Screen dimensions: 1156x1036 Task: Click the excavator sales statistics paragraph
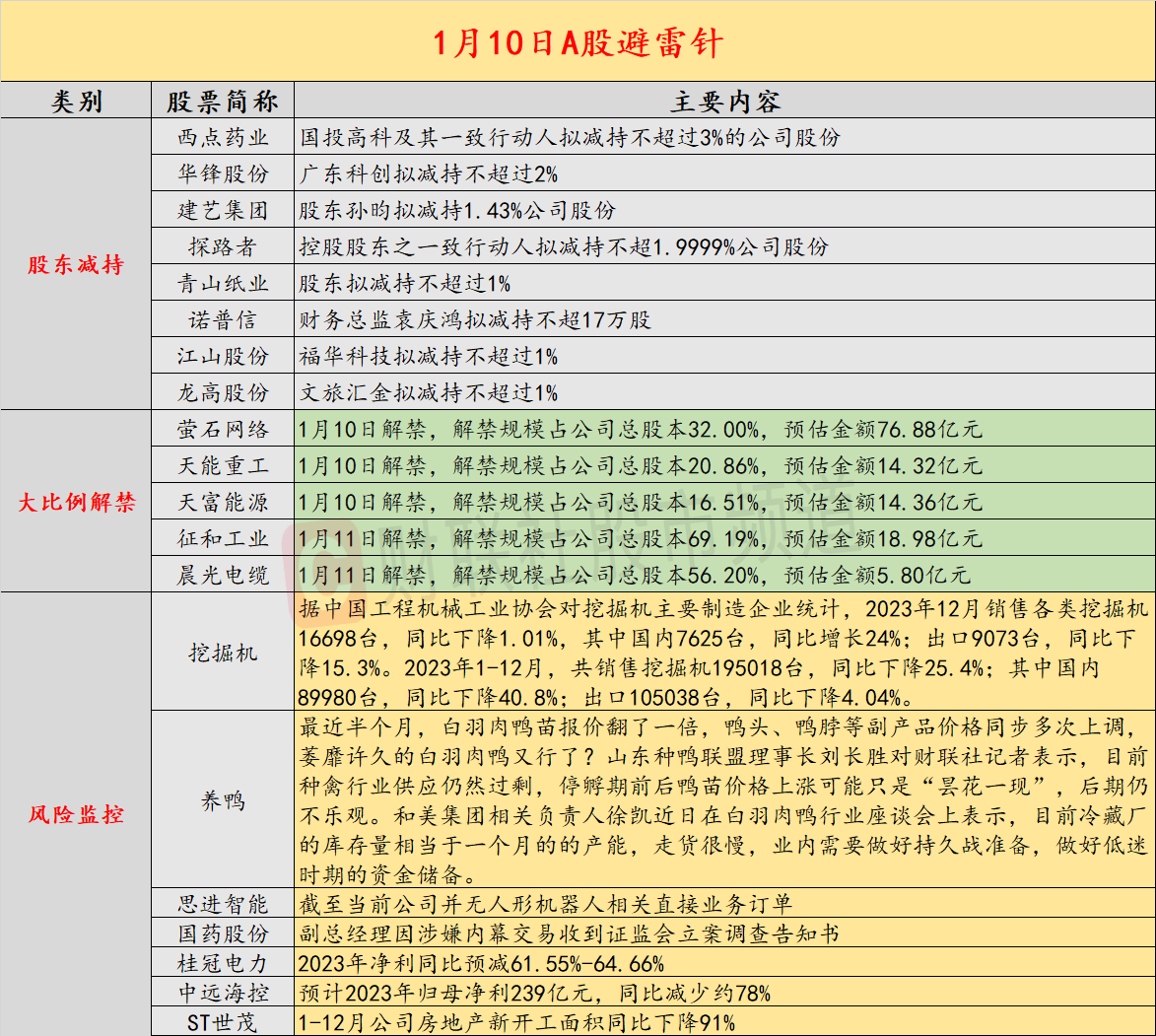(x=723, y=653)
